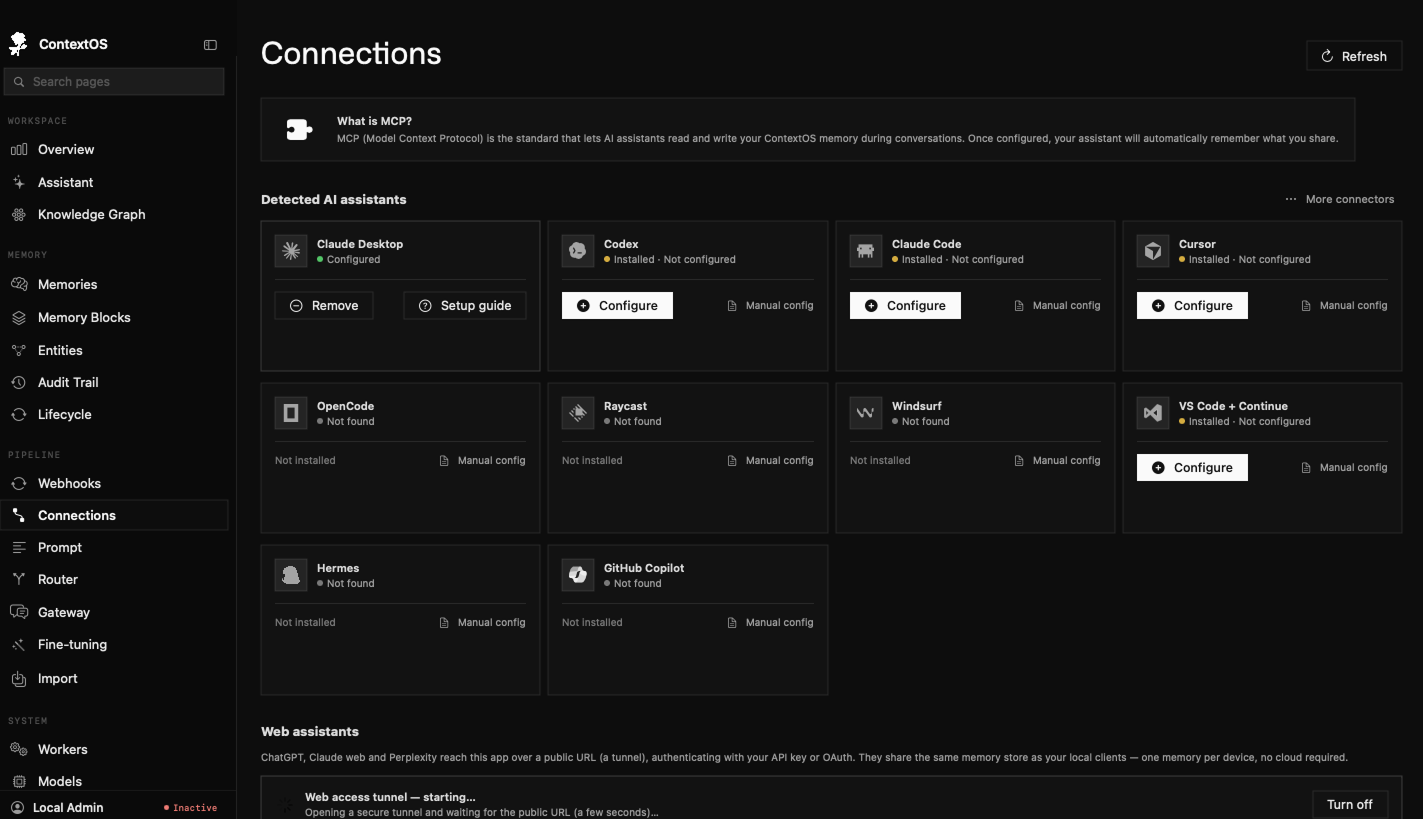Click the Raycast assistant icon
This screenshot has height=819, width=1423.
pos(578,413)
